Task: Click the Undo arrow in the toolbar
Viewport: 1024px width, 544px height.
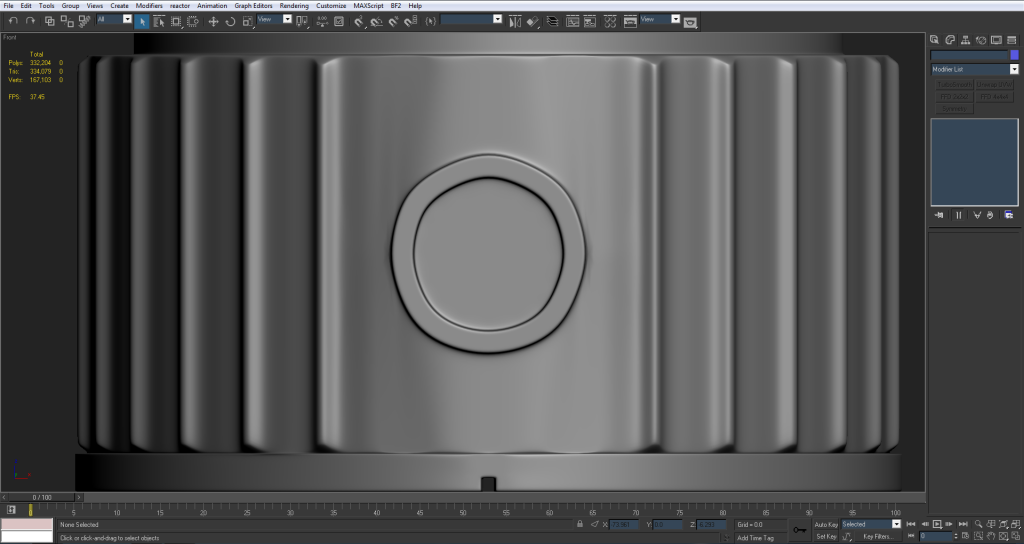Action: [13, 20]
